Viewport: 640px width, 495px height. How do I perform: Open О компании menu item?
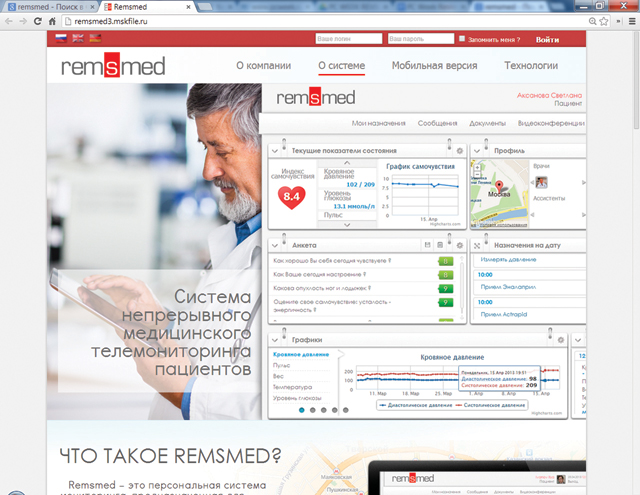pyautogui.click(x=264, y=66)
